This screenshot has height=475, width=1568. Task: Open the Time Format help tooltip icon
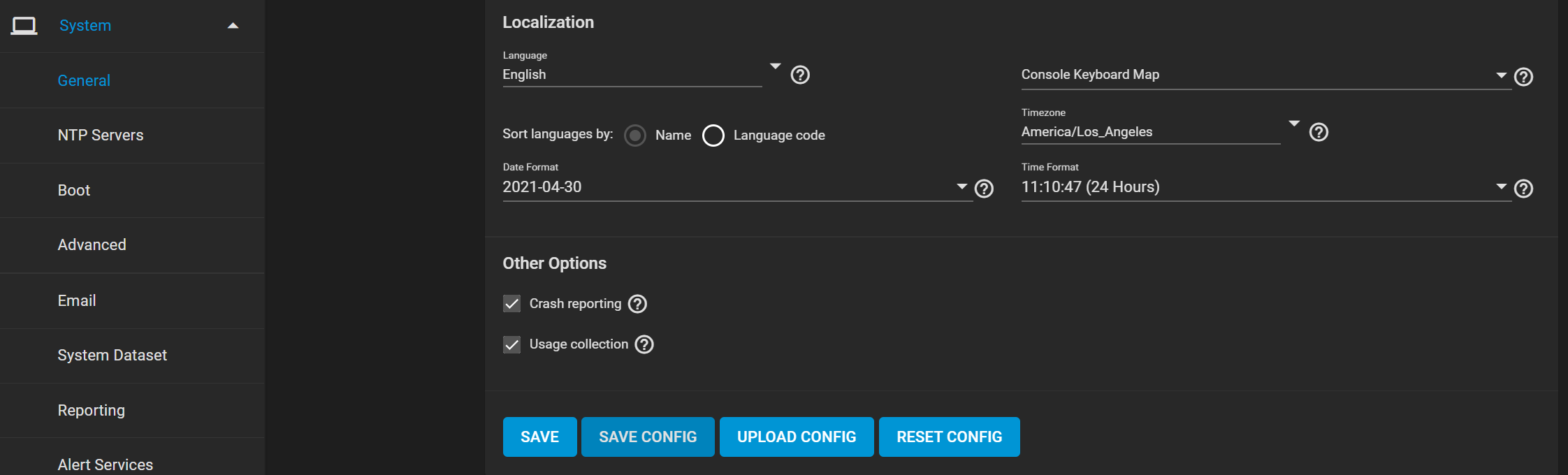[1523, 189]
